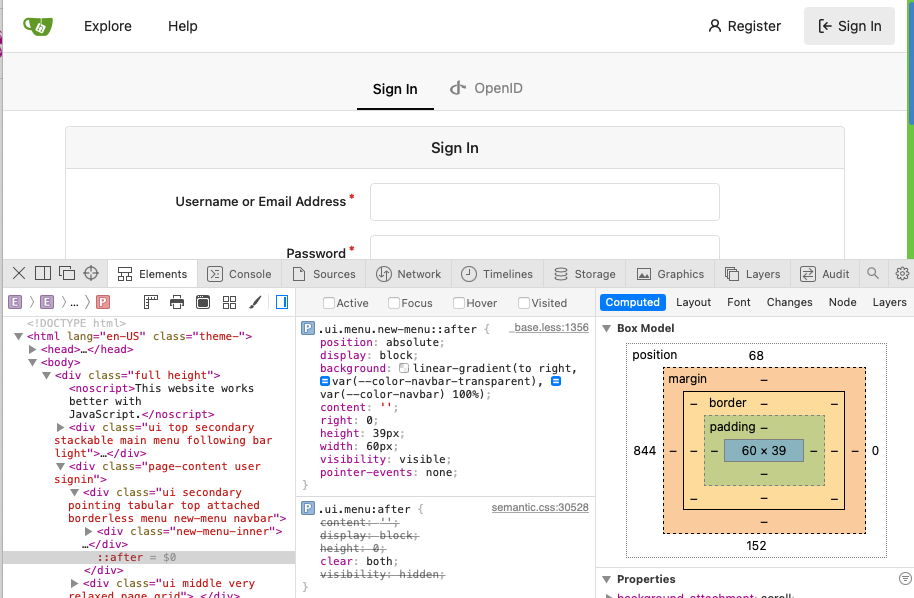Viewport: 914px width, 598px height.
Task: Open the Sources tab
Action: (x=324, y=274)
